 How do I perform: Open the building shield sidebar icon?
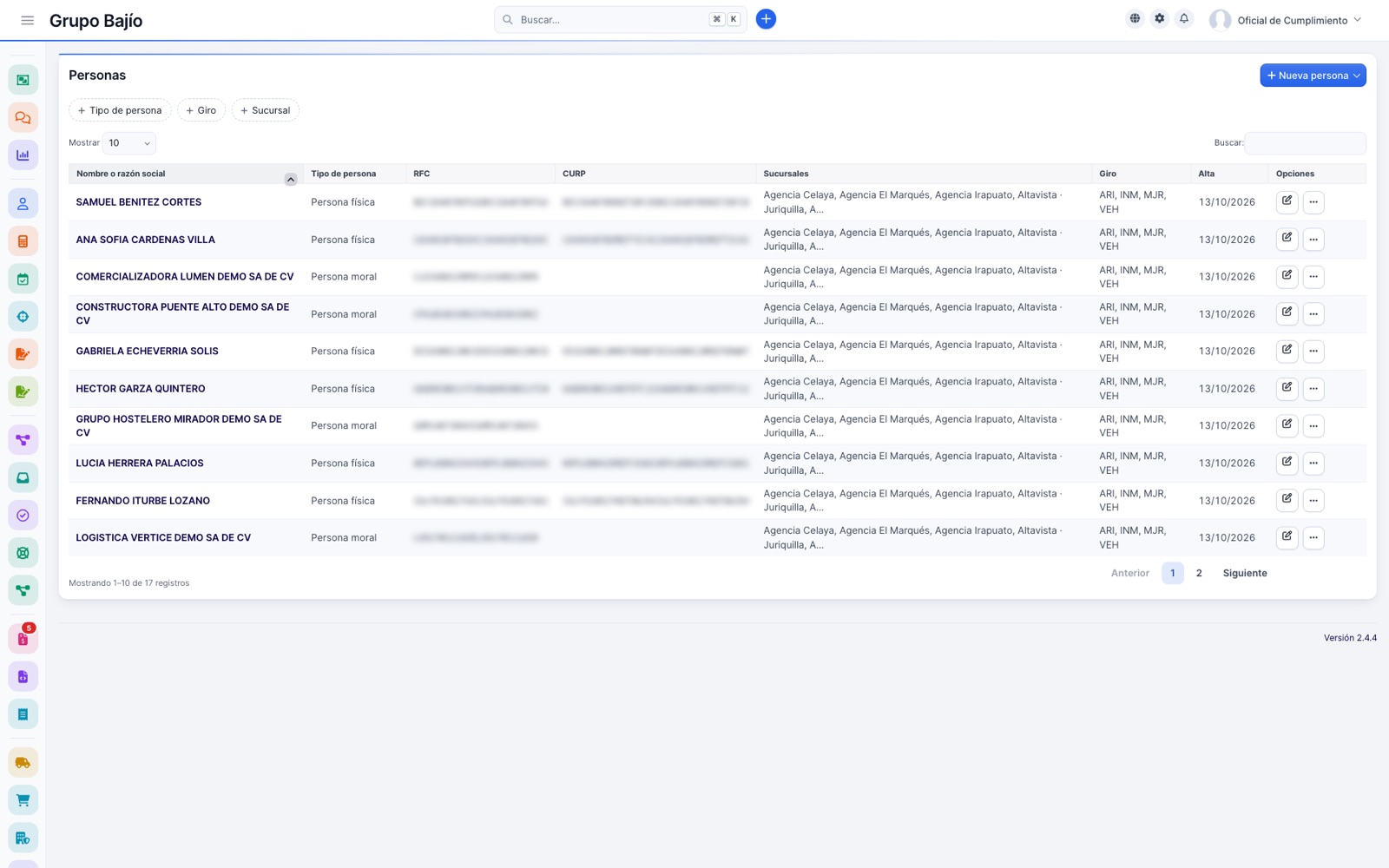(x=23, y=838)
